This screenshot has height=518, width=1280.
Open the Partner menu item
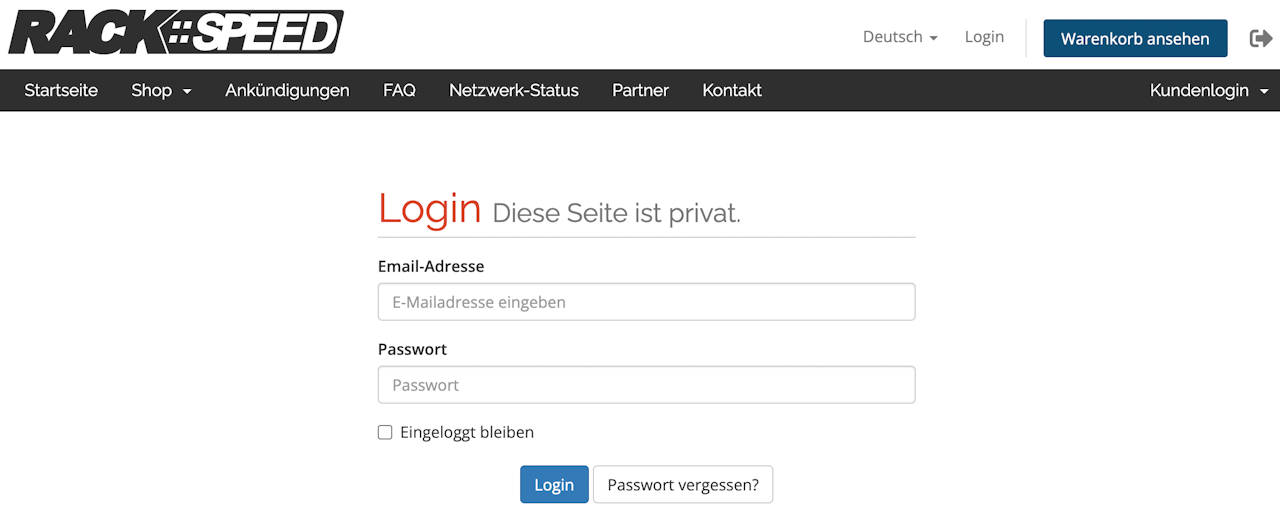[x=640, y=90]
